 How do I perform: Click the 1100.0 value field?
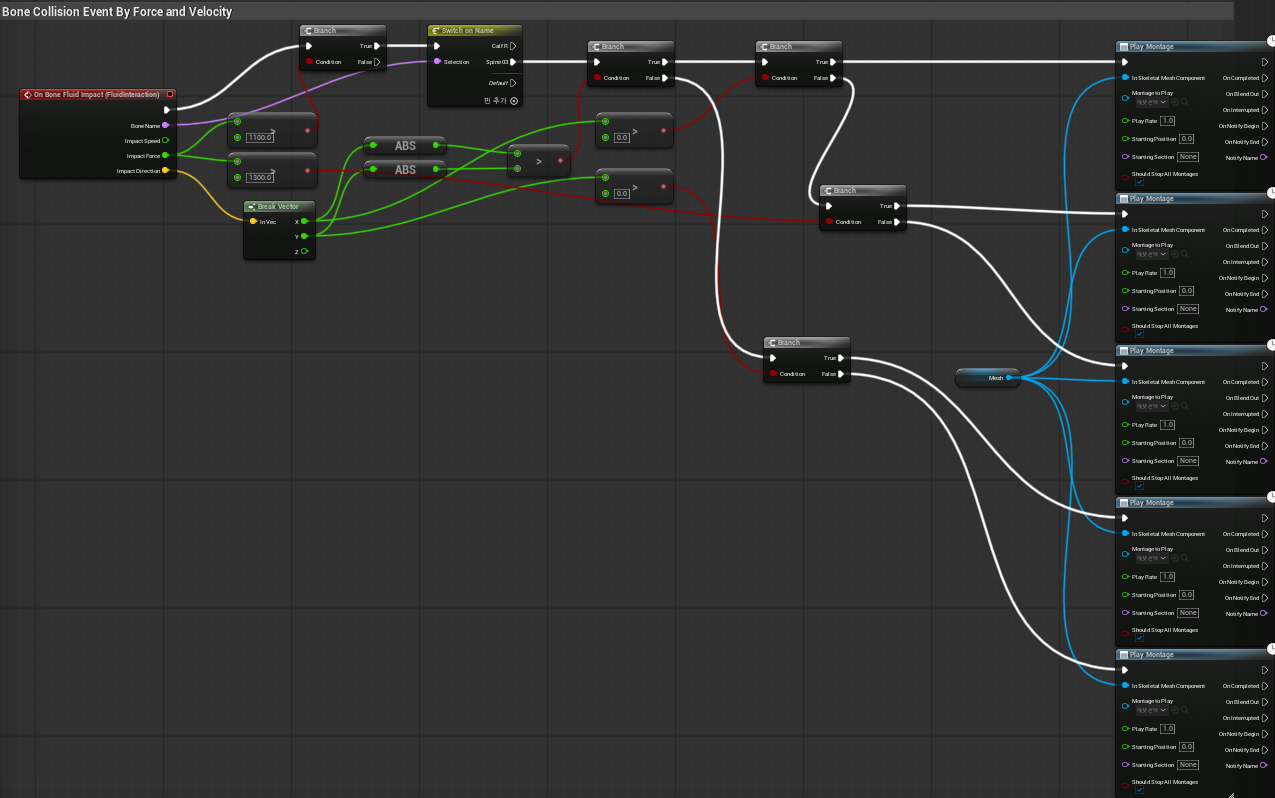coord(260,138)
